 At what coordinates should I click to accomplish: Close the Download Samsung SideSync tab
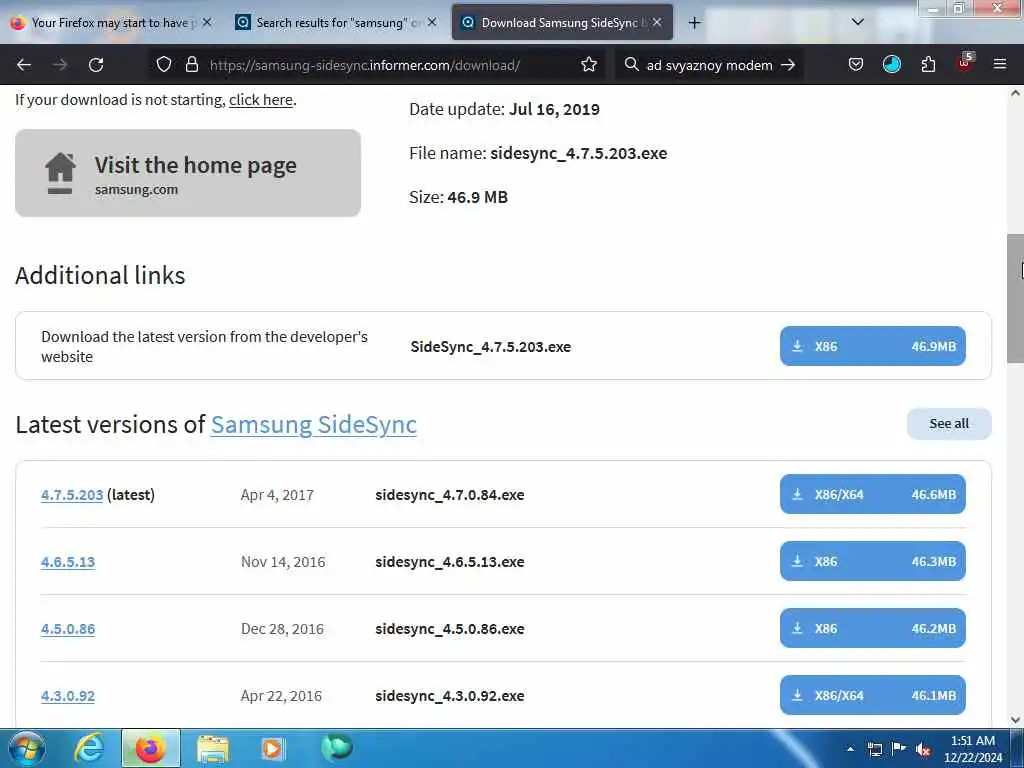(x=657, y=22)
